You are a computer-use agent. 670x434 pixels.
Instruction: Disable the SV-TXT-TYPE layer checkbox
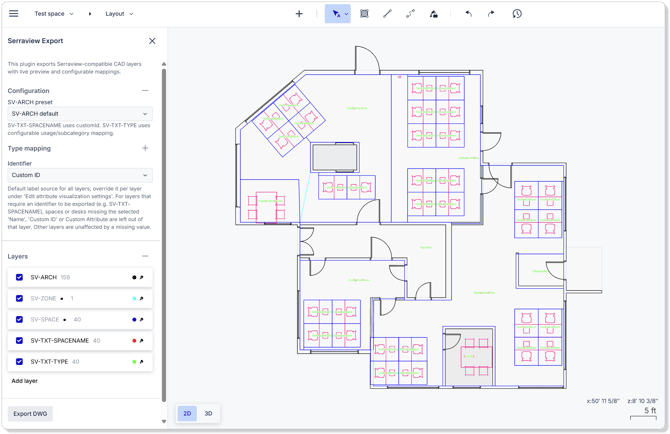pos(19,361)
